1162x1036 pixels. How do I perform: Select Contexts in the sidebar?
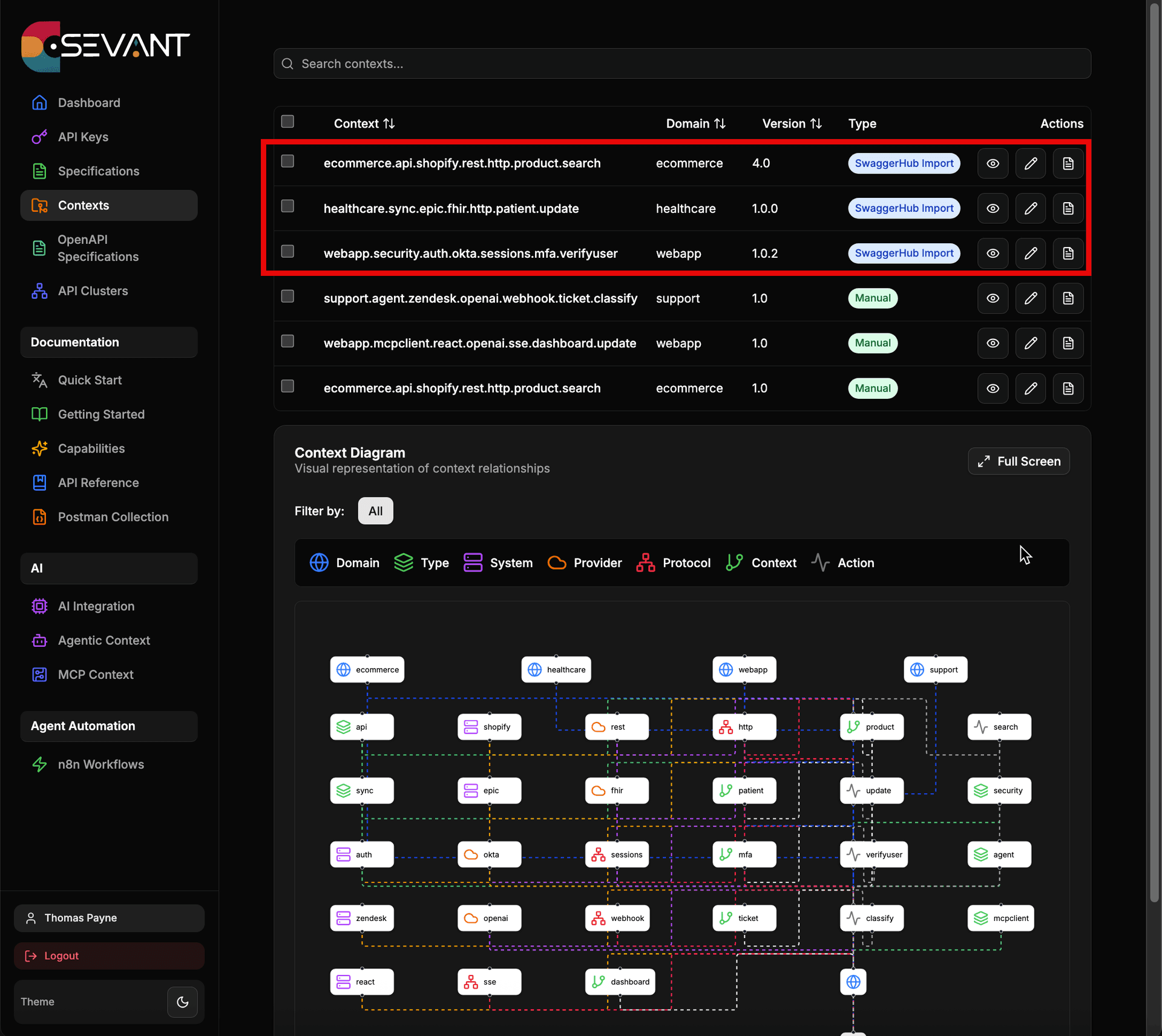tap(109, 205)
